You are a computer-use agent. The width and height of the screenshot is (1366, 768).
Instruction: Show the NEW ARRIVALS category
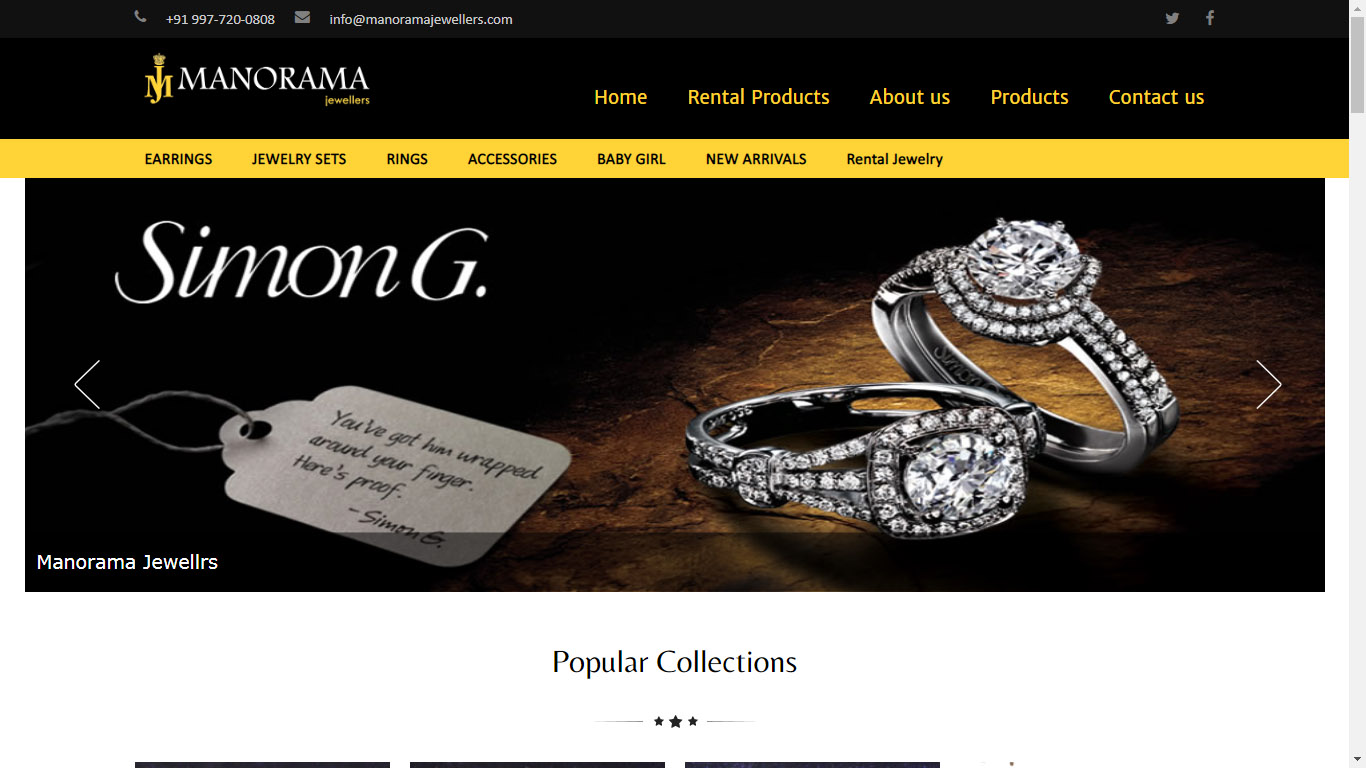pyautogui.click(x=756, y=159)
